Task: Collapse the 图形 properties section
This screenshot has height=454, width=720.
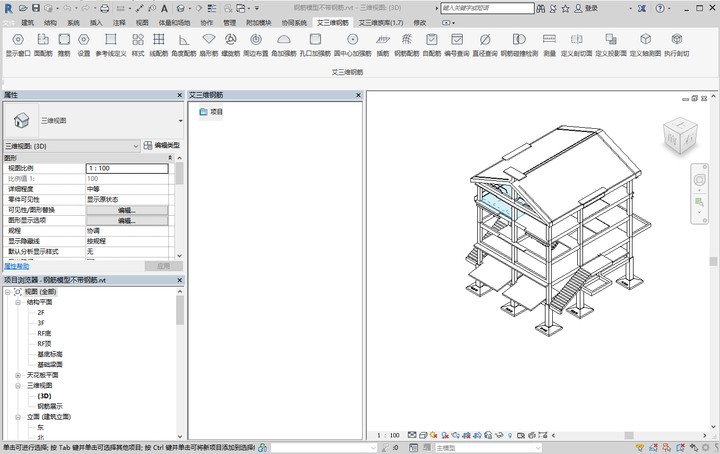Action: [x=170, y=158]
